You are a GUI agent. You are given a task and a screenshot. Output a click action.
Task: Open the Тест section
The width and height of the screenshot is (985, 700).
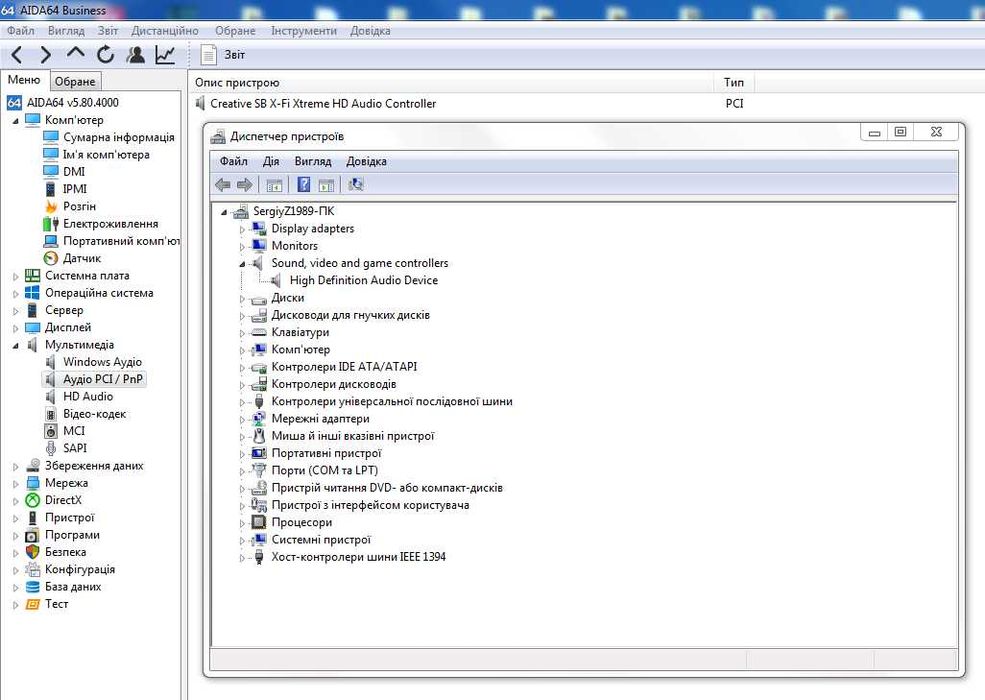point(56,604)
